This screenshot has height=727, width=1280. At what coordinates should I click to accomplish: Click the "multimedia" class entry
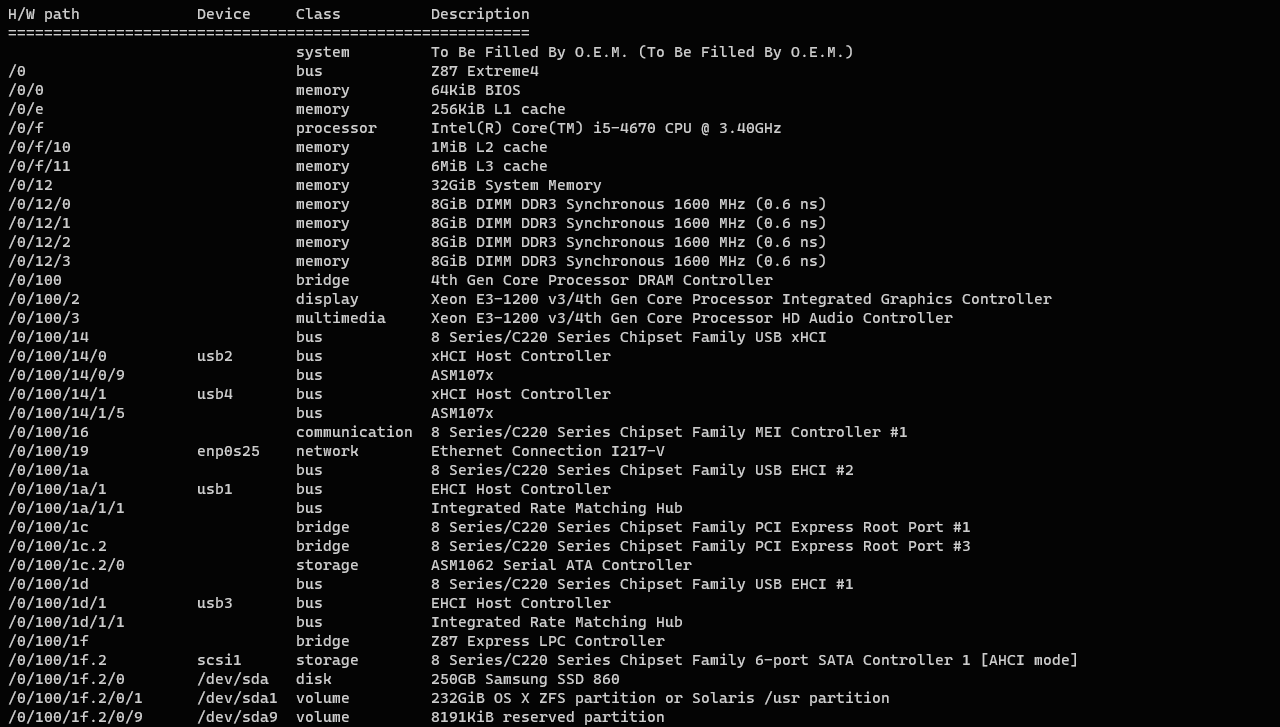click(340, 318)
